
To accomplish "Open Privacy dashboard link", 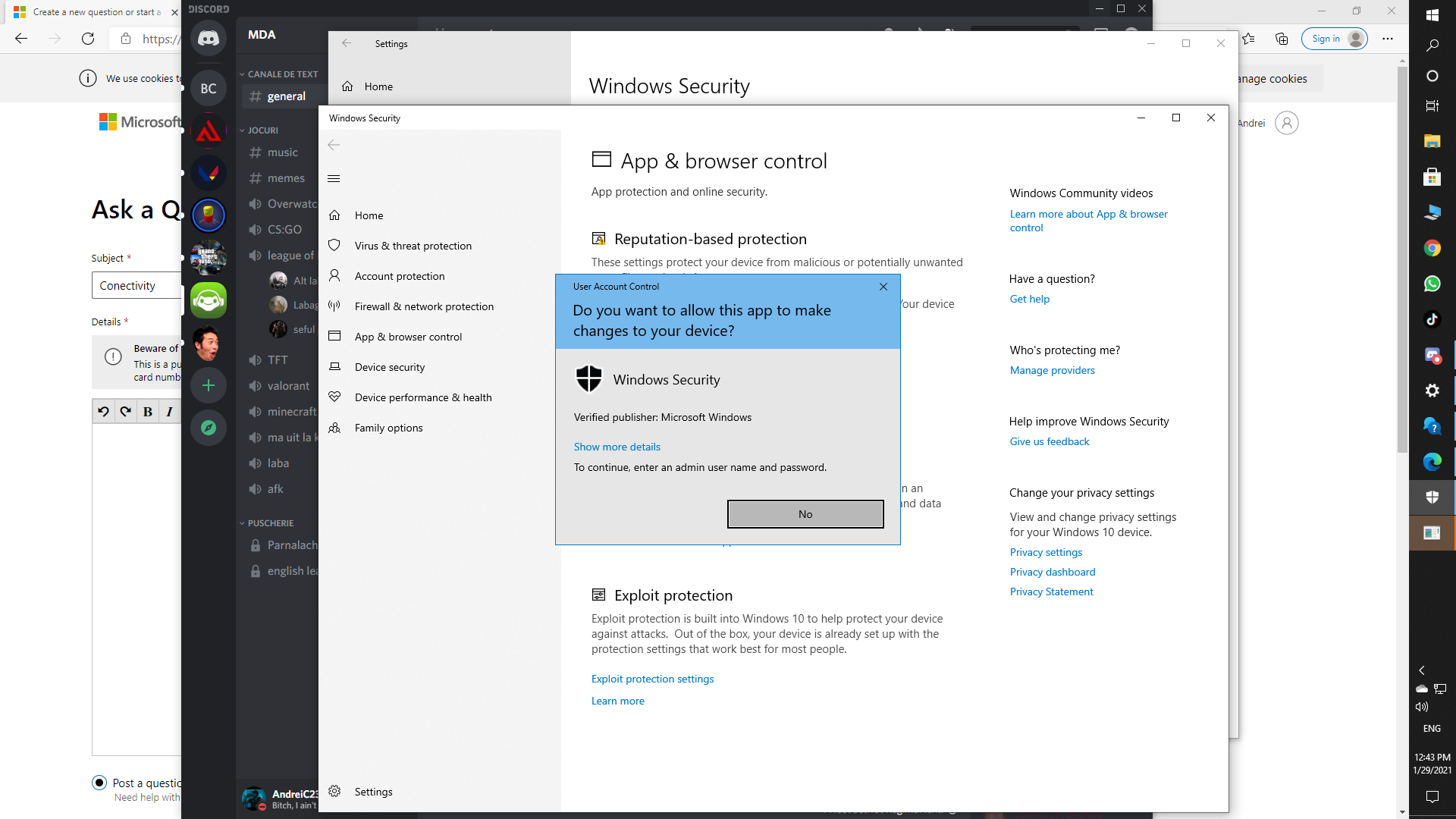I will click(1052, 572).
